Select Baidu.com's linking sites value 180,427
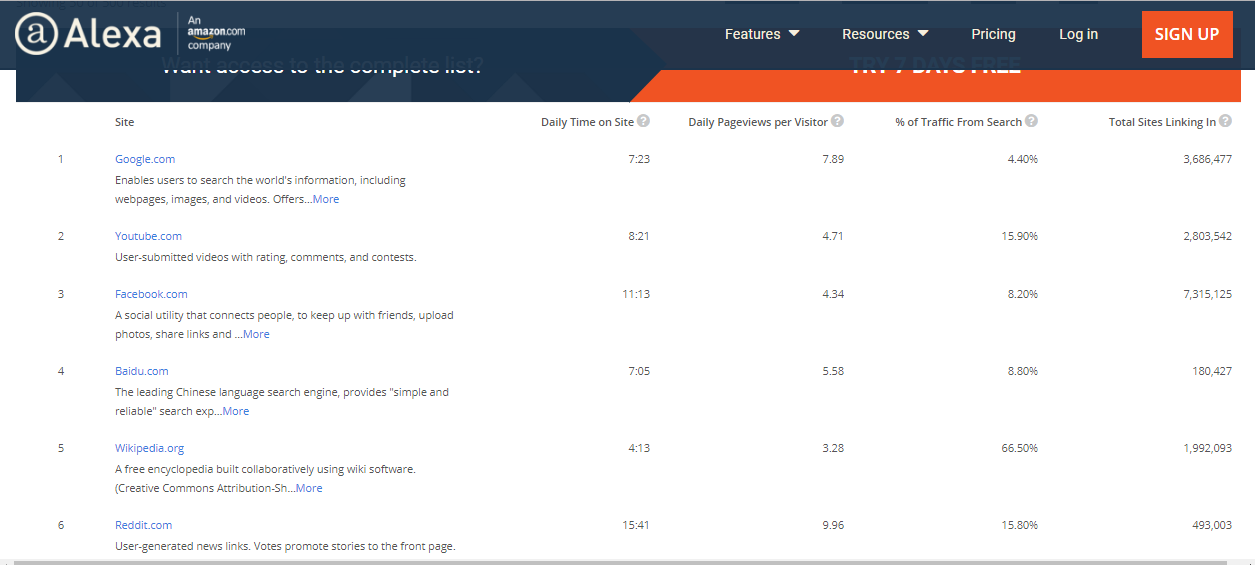The width and height of the screenshot is (1255, 565). 1213,371
